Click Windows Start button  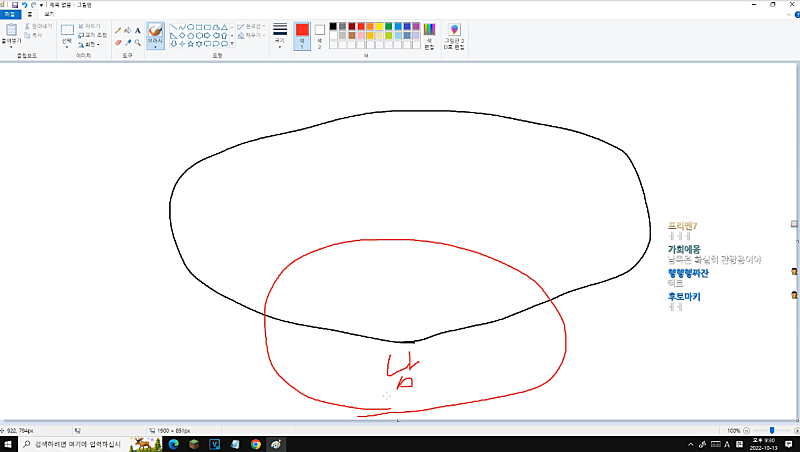8,444
